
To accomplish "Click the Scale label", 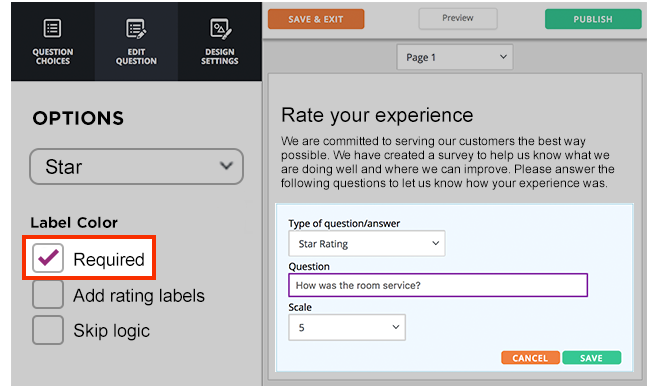I will [300, 307].
